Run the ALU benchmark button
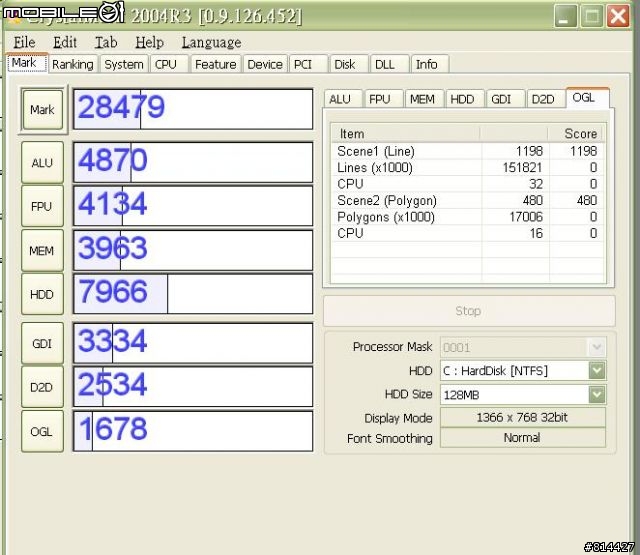Viewport: 640px width, 555px height. click(x=42, y=162)
